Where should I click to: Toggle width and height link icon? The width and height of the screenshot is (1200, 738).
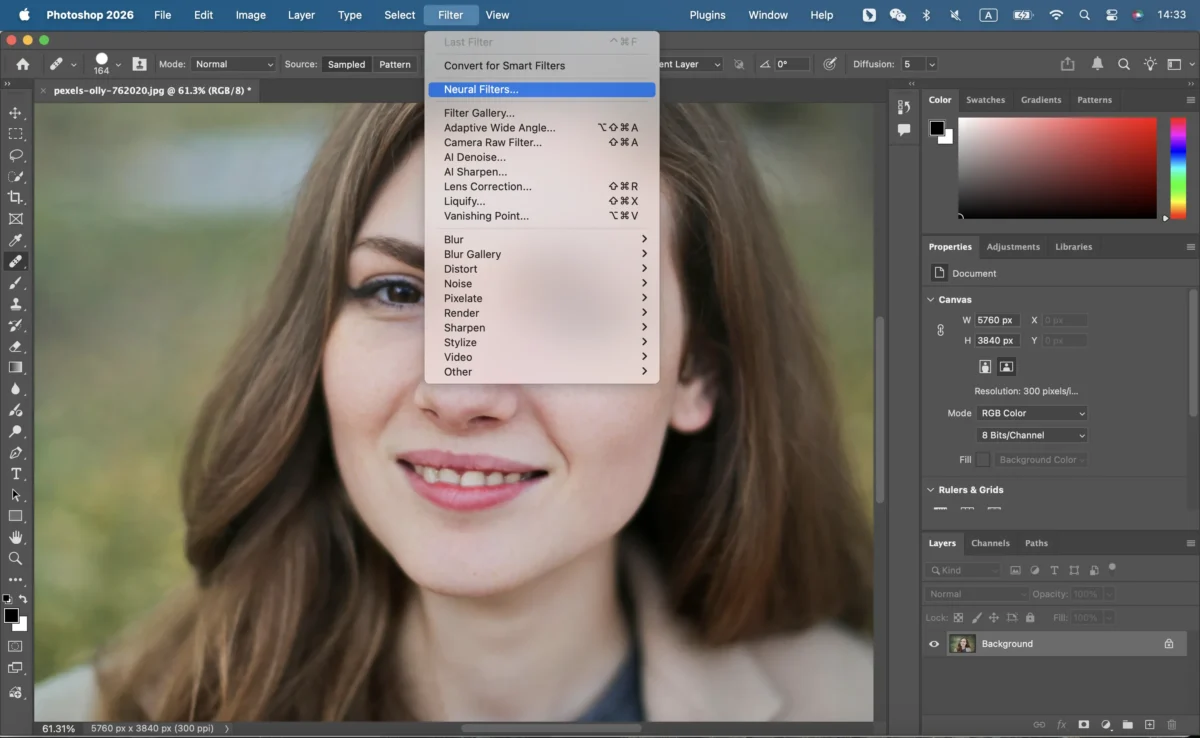[940, 330]
